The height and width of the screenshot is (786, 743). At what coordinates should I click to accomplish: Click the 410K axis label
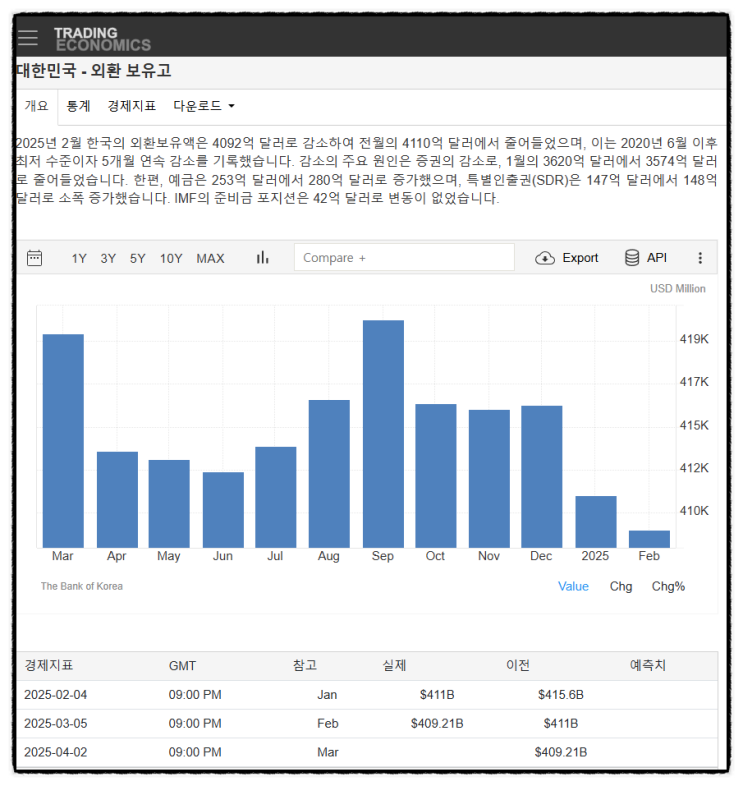(694, 511)
